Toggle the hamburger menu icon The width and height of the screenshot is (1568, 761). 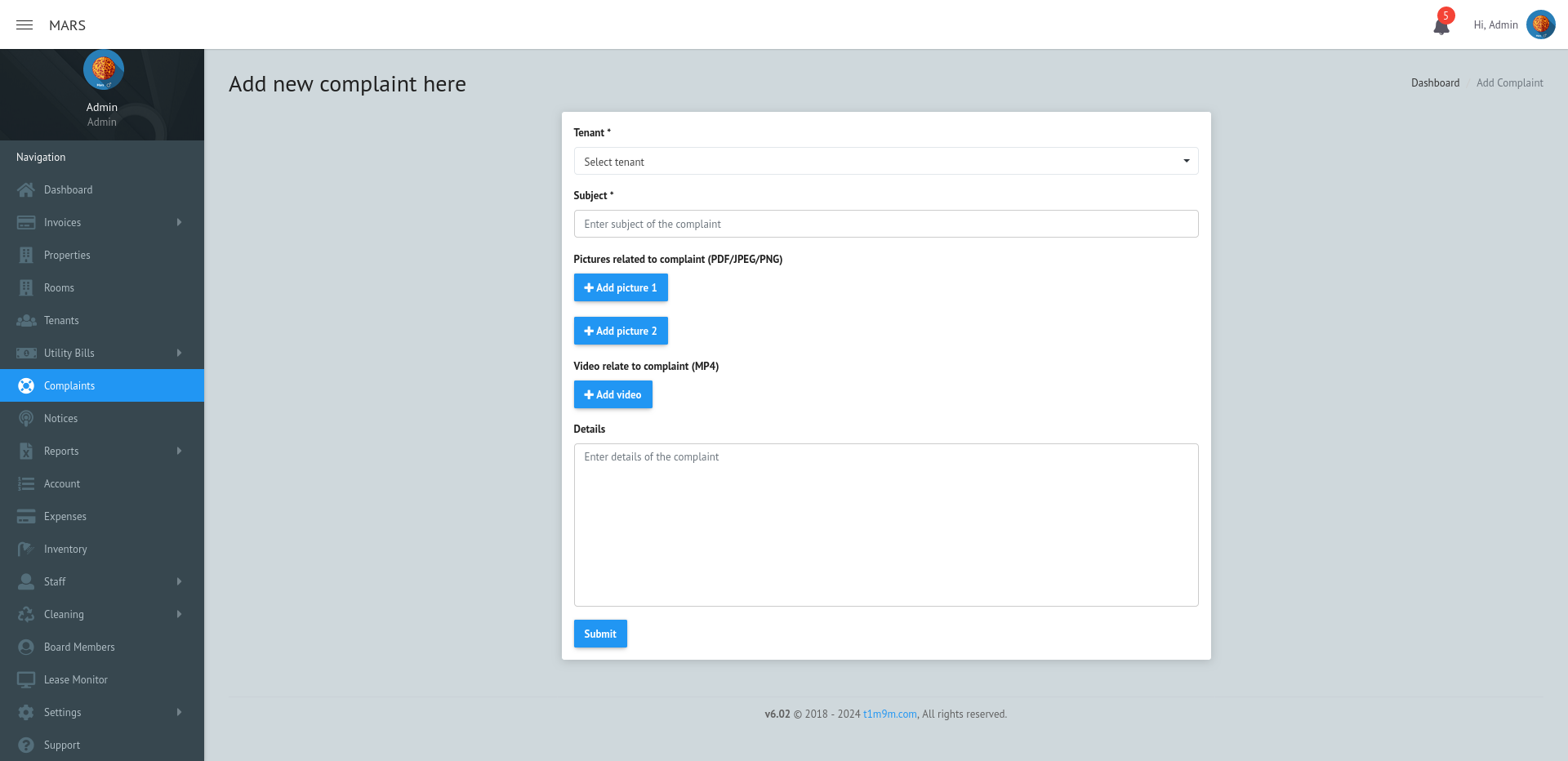click(x=24, y=25)
